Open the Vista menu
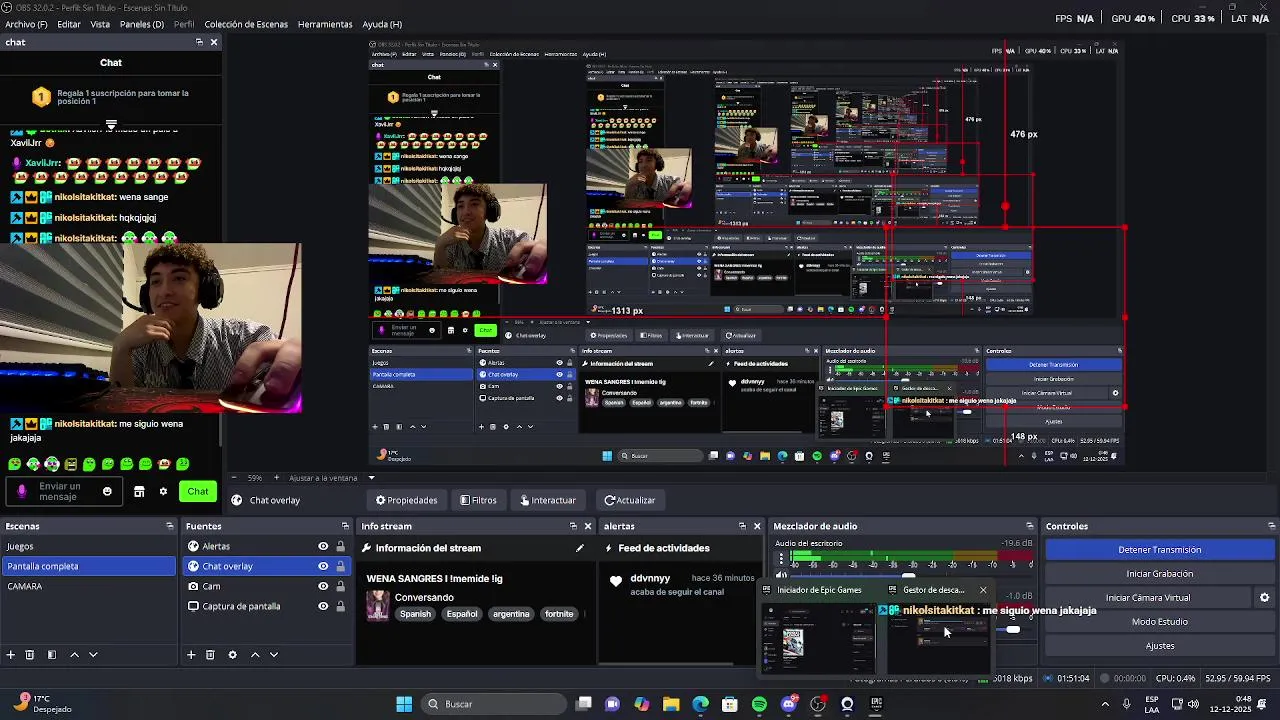The width and height of the screenshot is (1280, 720). coord(100,24)
